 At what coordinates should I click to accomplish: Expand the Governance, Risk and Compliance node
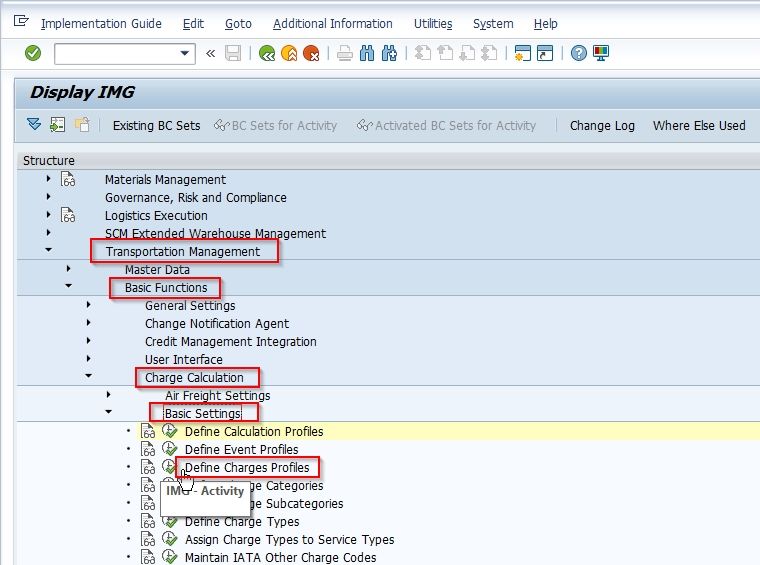coord(48,197)
